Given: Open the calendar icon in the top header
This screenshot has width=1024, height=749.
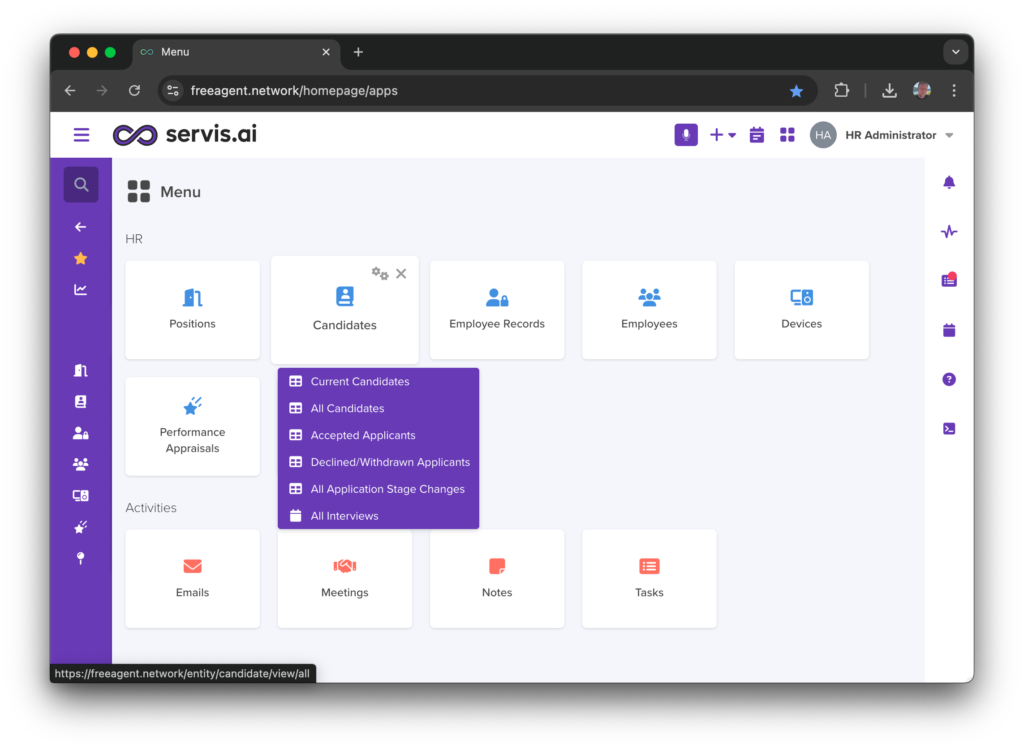Looking at the screenshot, I should tap(756, 135).
